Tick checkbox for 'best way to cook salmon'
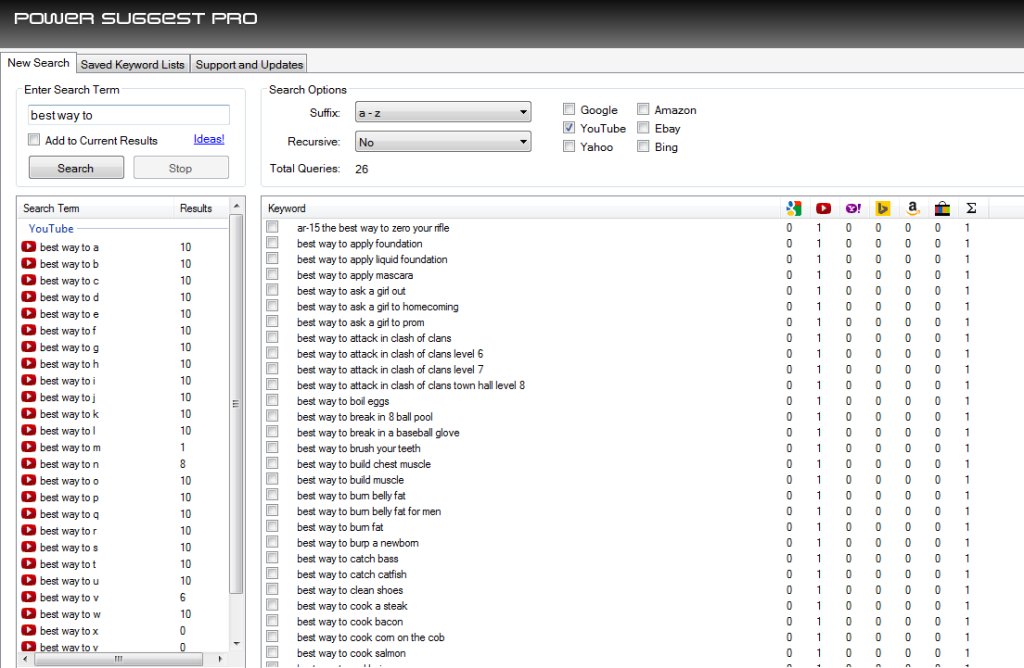 pyautogui.click(x=272, y=652)
